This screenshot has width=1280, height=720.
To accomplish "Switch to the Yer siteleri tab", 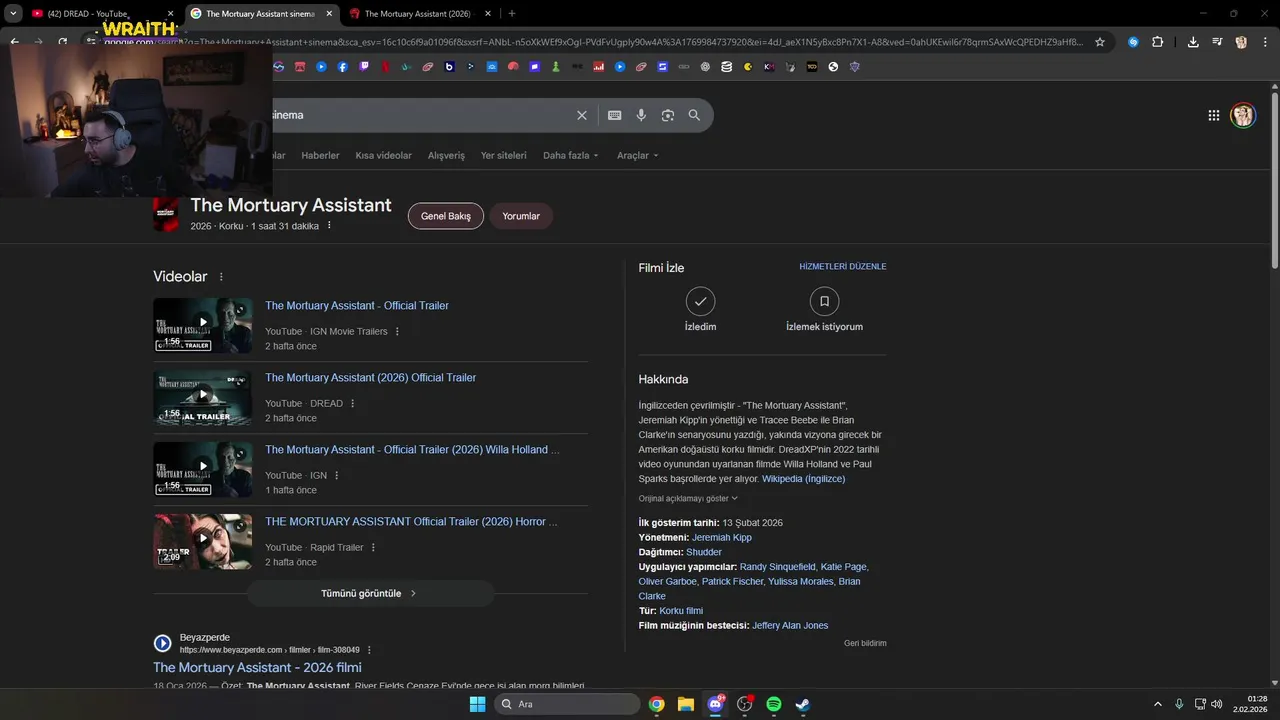I will (x=503, y=155).
